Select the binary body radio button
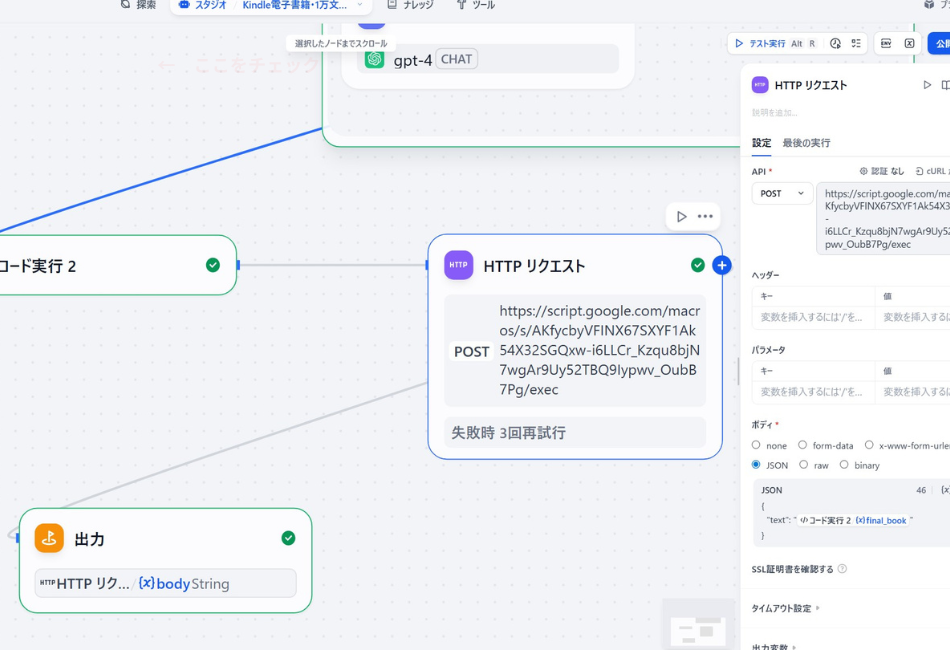950x650 pixels. (844, 465)
